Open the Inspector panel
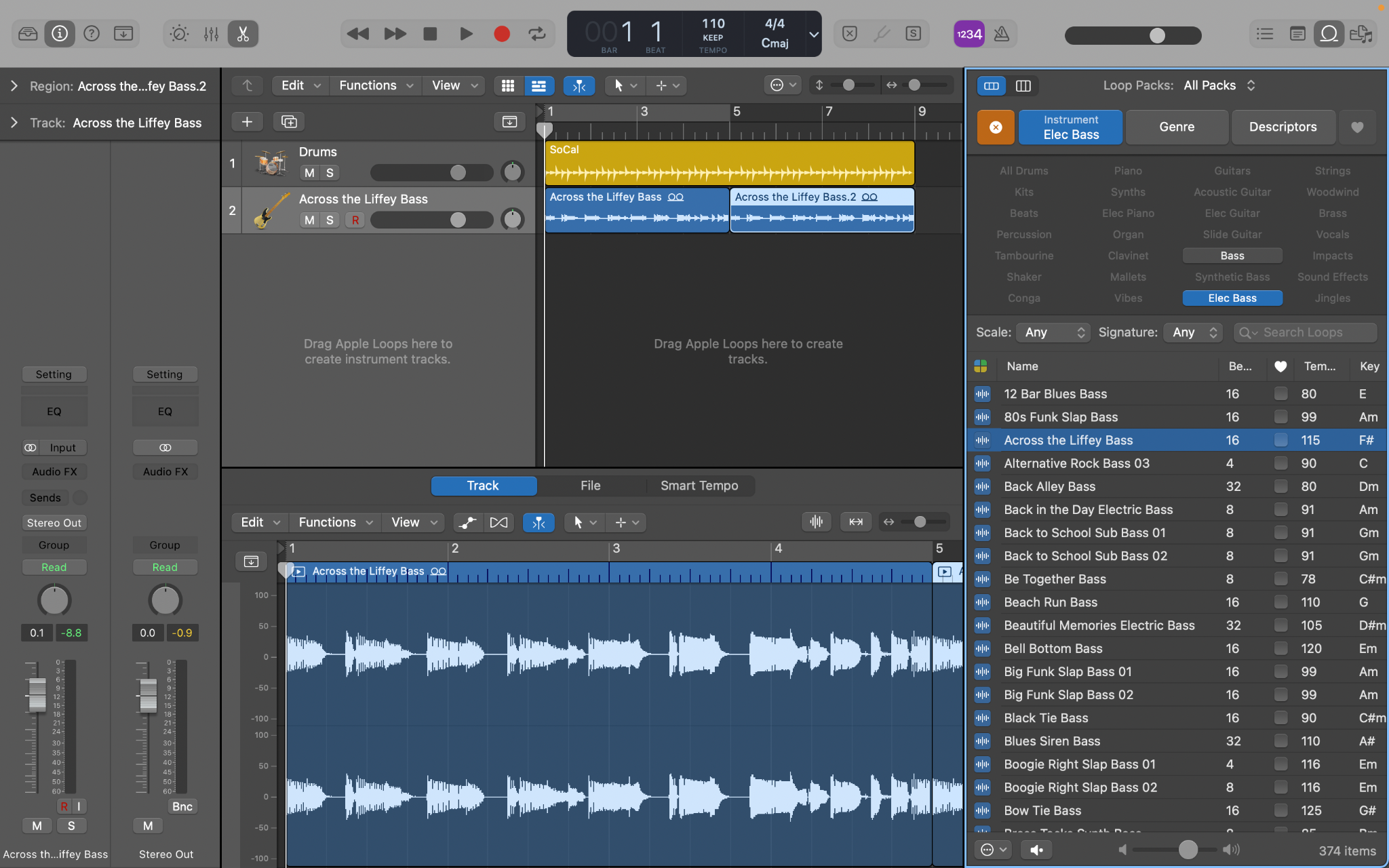The width and height of the screenshot is (1389, 868). (x=60, y=33)
